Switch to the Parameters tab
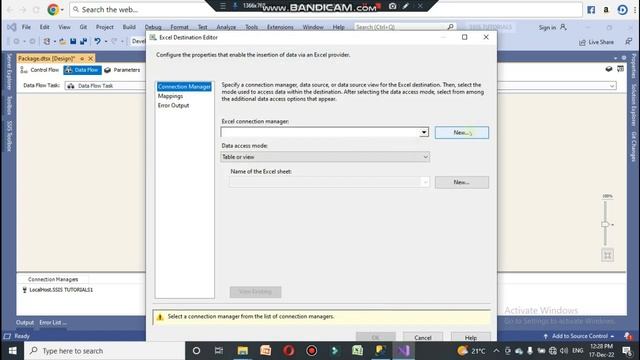This screenshot has height=360, width=640. pos(122,70)
